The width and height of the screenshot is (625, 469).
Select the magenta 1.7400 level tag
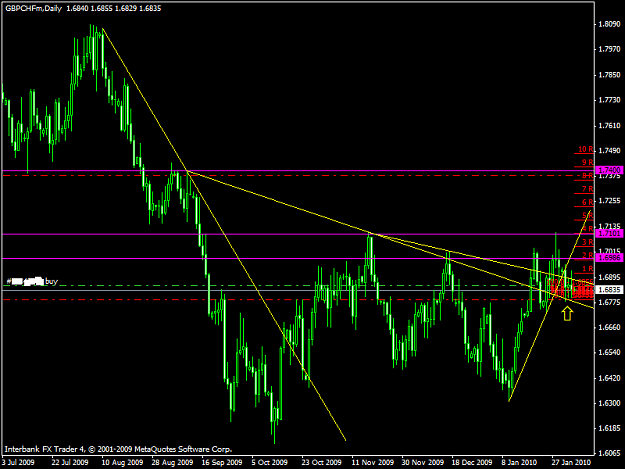point(609,170)
